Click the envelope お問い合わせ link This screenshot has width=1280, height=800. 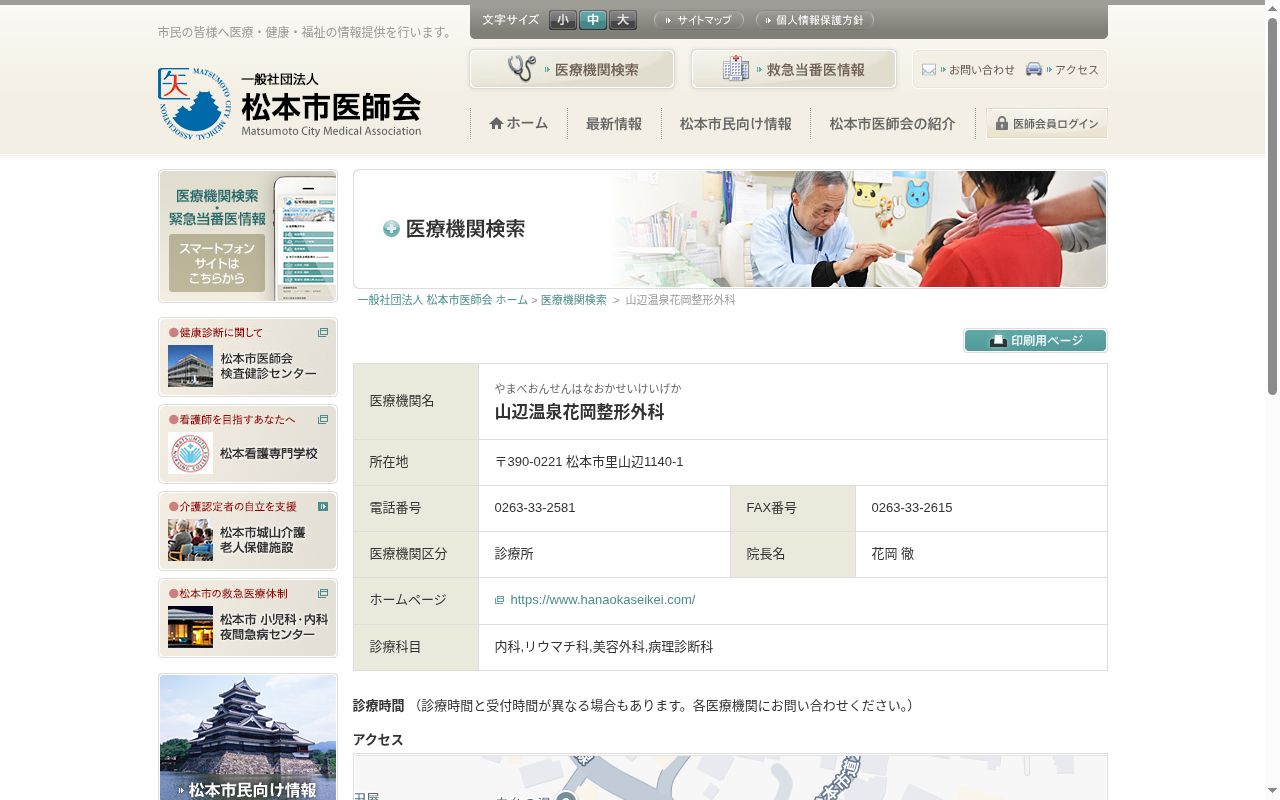coord(968,70)
